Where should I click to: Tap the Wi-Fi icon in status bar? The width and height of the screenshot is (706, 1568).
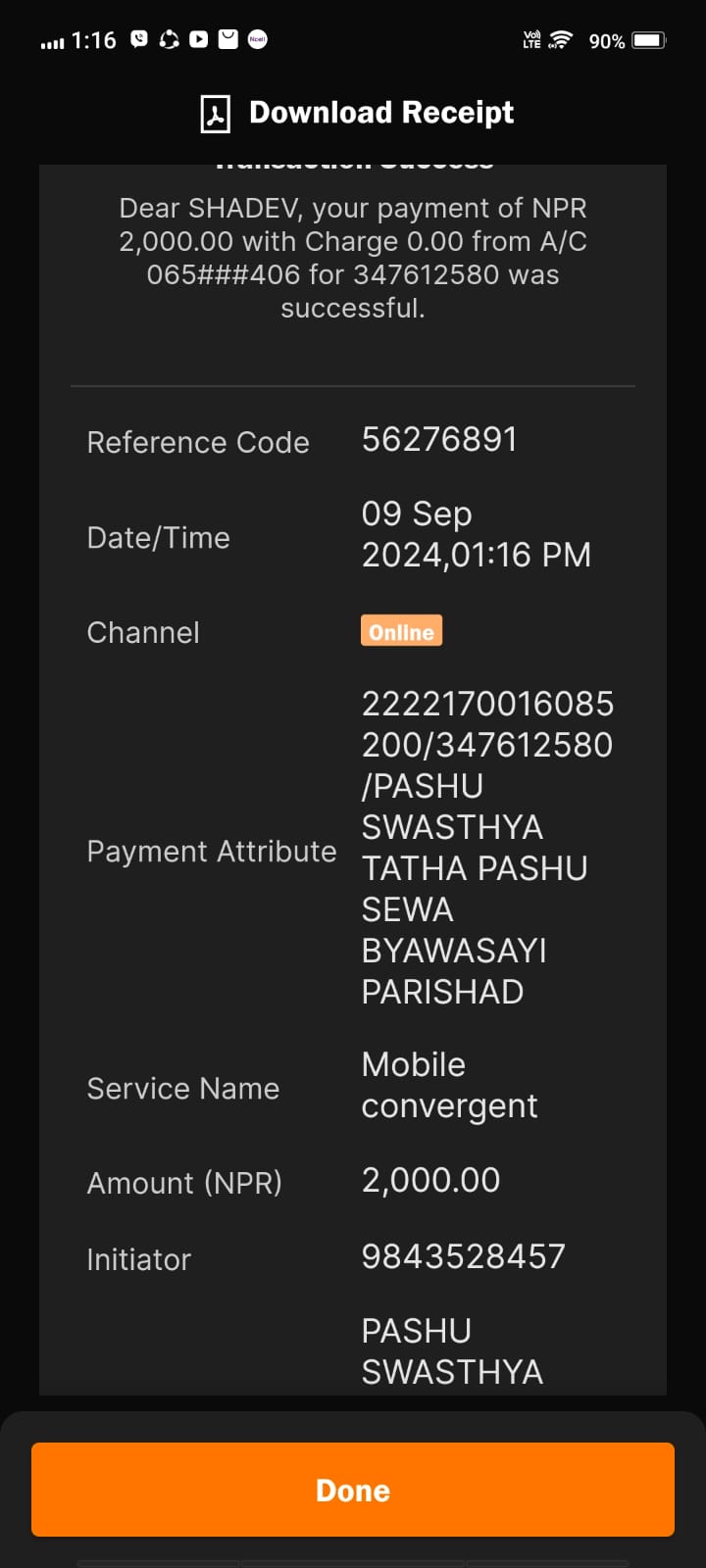tap(560, 40)
